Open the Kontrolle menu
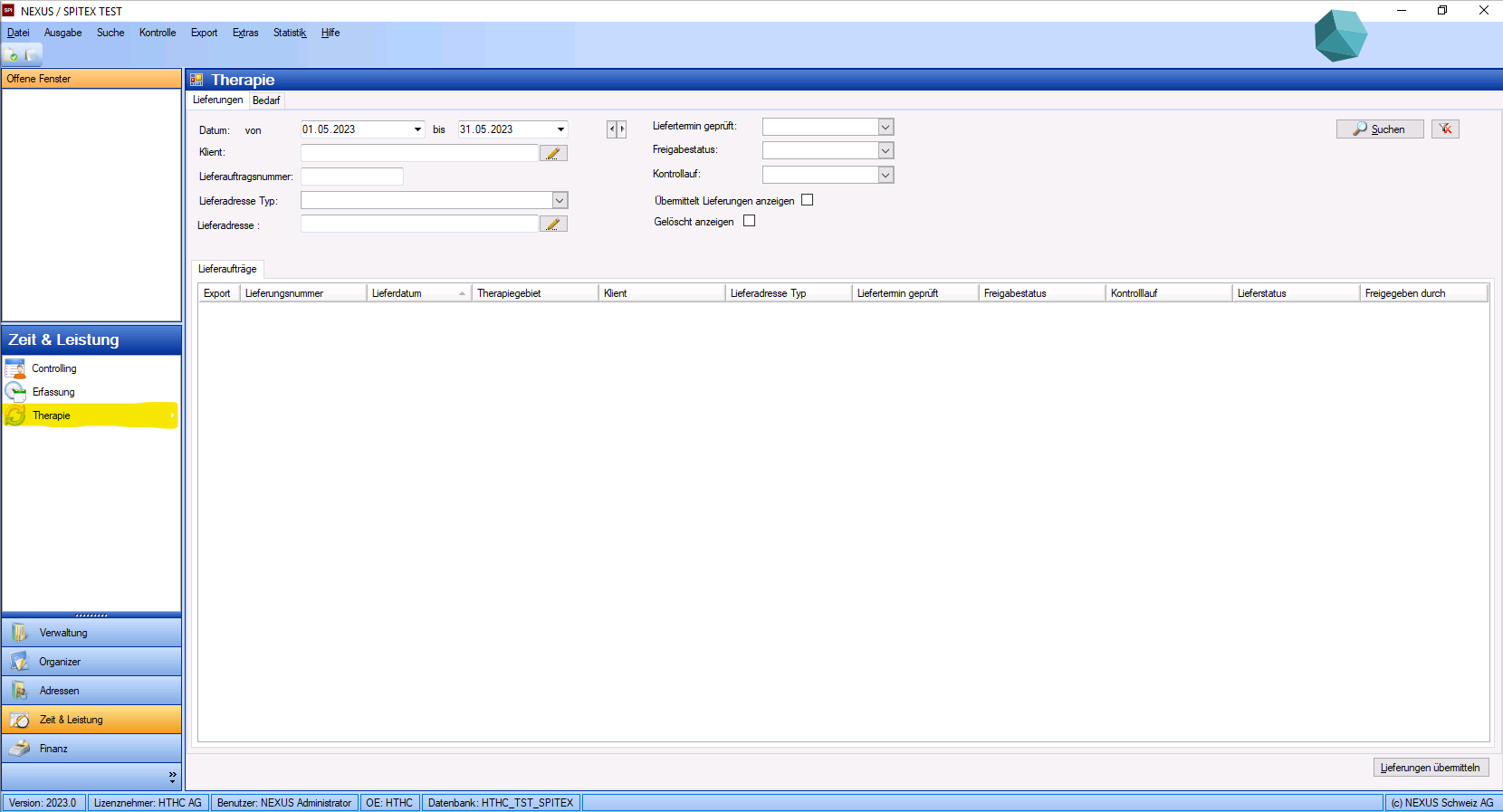The image size is (1503, 812). pos(158,33)
